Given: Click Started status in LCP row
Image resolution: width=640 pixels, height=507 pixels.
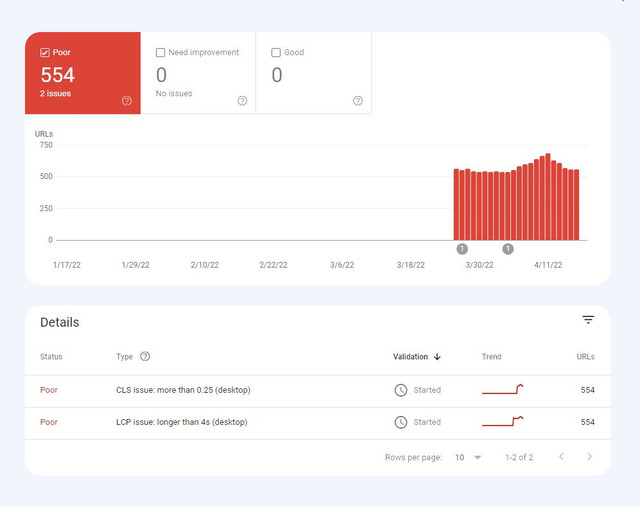Looking at the screenshot, I should point(427,422).
